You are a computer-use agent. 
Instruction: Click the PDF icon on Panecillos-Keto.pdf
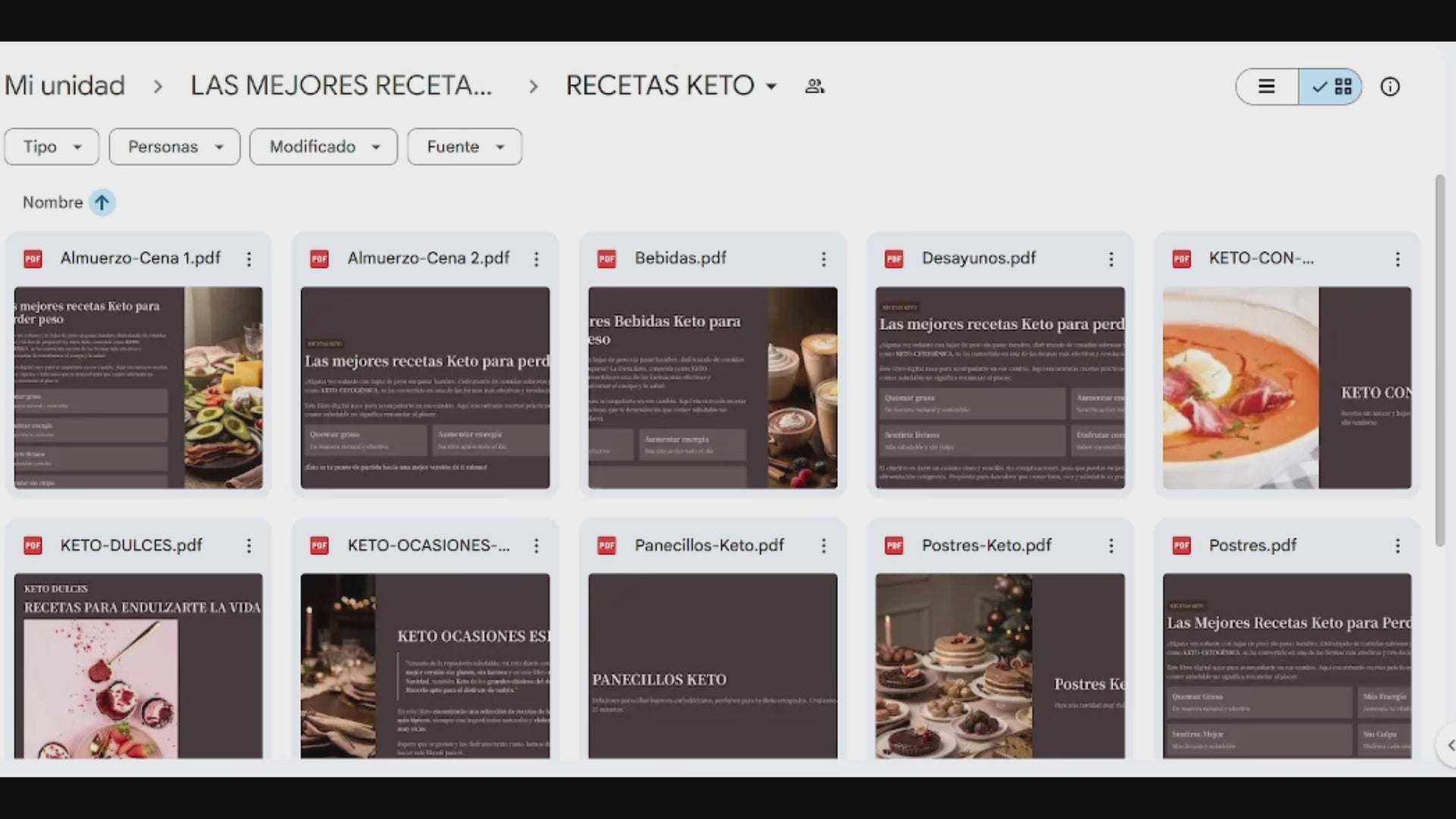607,545
